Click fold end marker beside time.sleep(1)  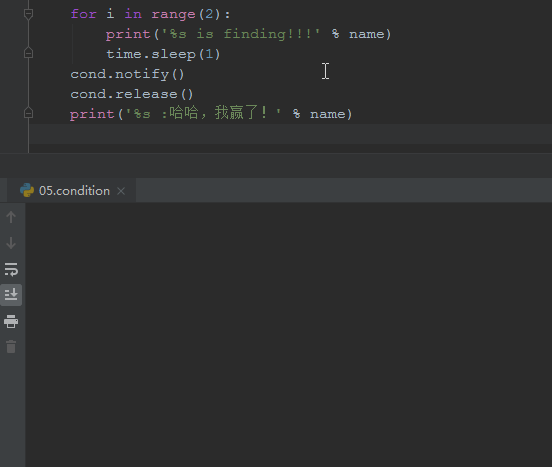click(x=29, y=53)
